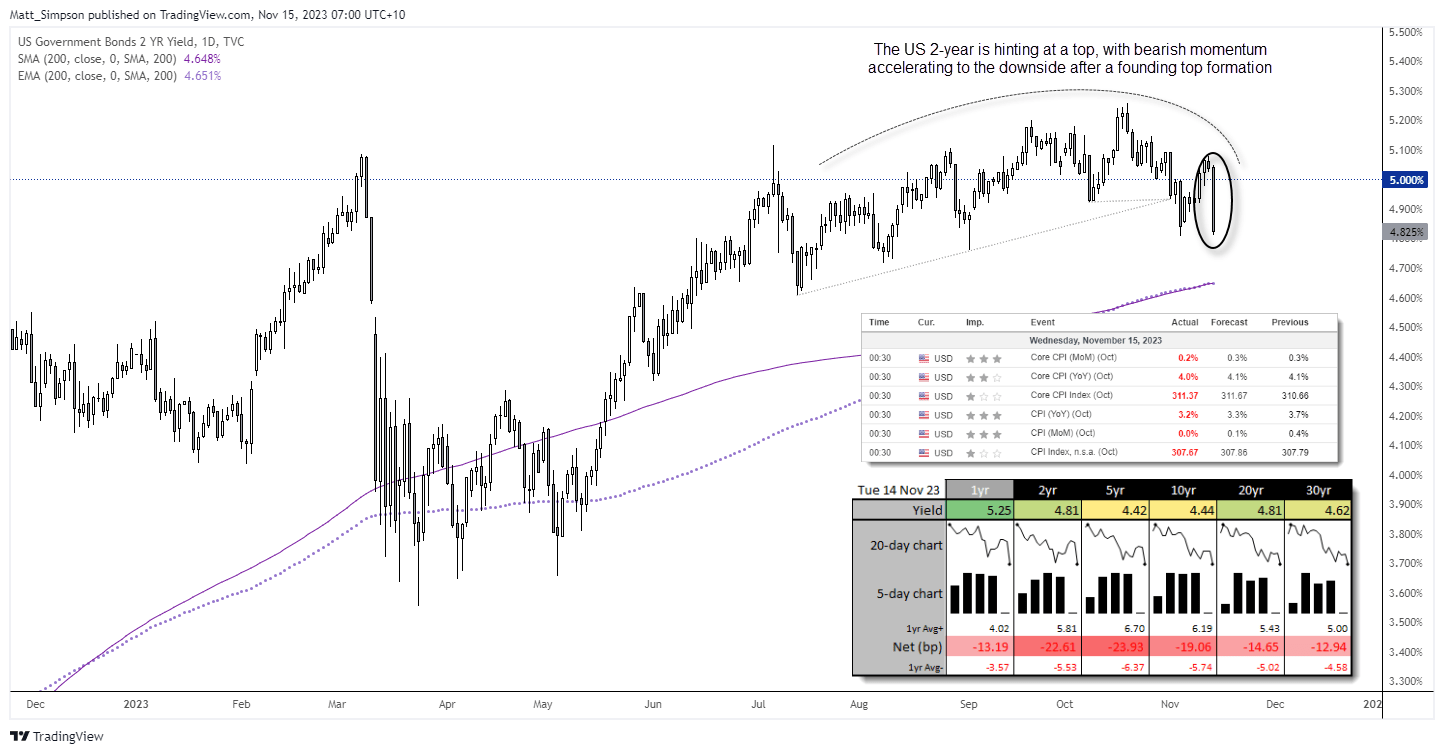Click the TradingView logo at chart bottom
The width and height of the screenshot is (1444, 754).
point(57,737)
